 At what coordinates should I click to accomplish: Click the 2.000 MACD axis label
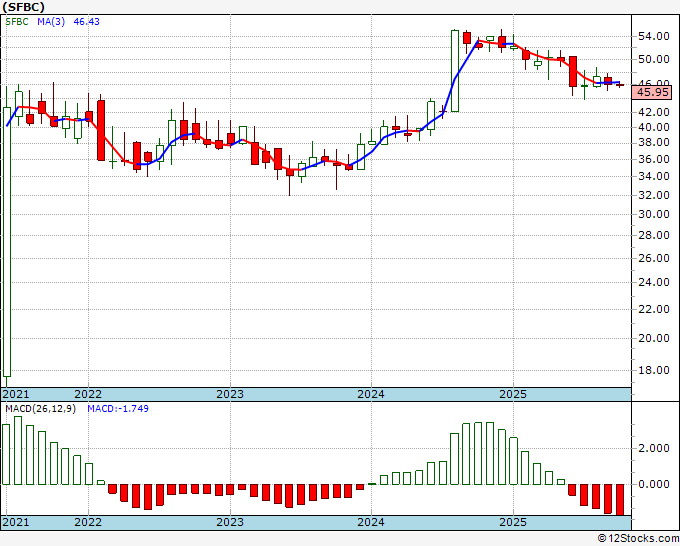(x=653, y=448)
